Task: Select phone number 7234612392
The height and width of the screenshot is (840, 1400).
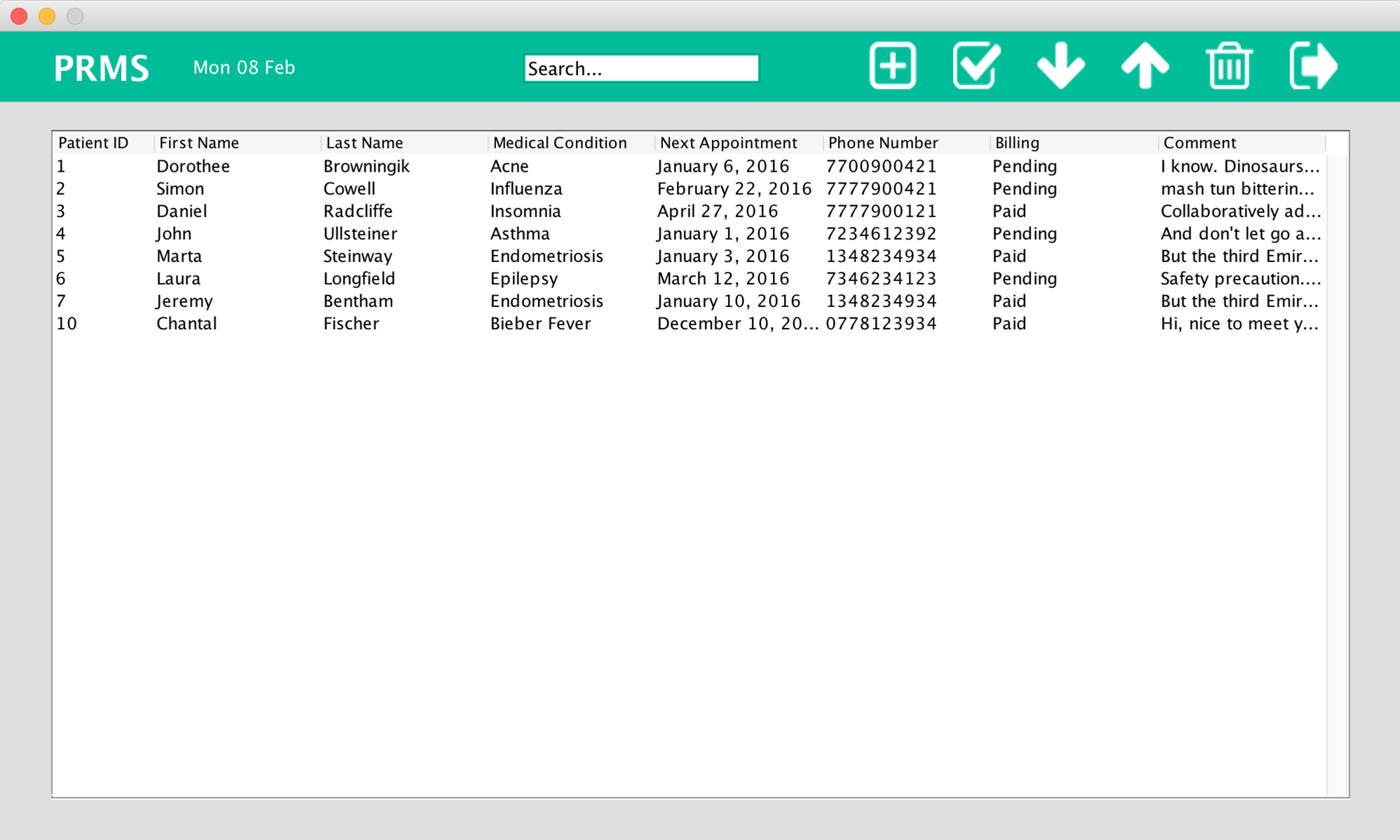Action: [x=881, y=233]
